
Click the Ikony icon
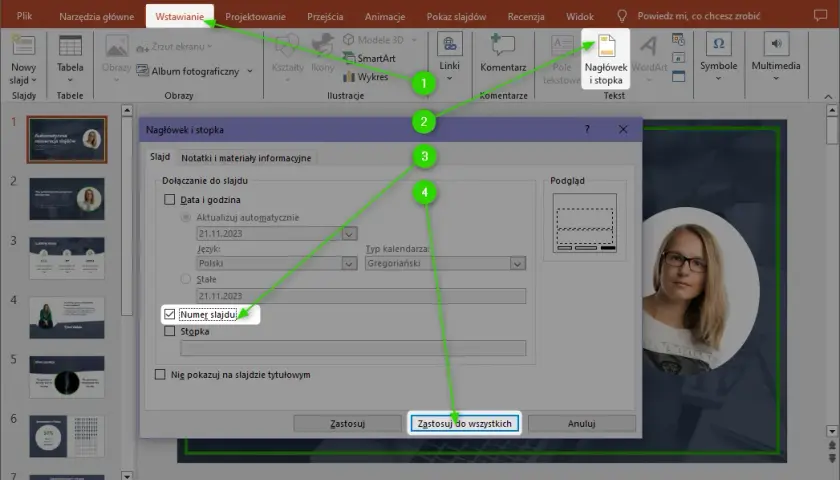click(322, 46)
